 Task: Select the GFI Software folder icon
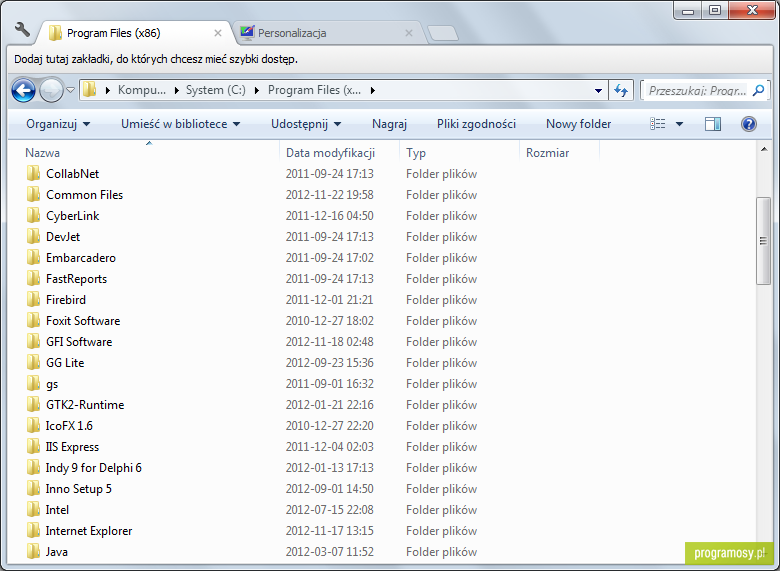coord(33,342)
